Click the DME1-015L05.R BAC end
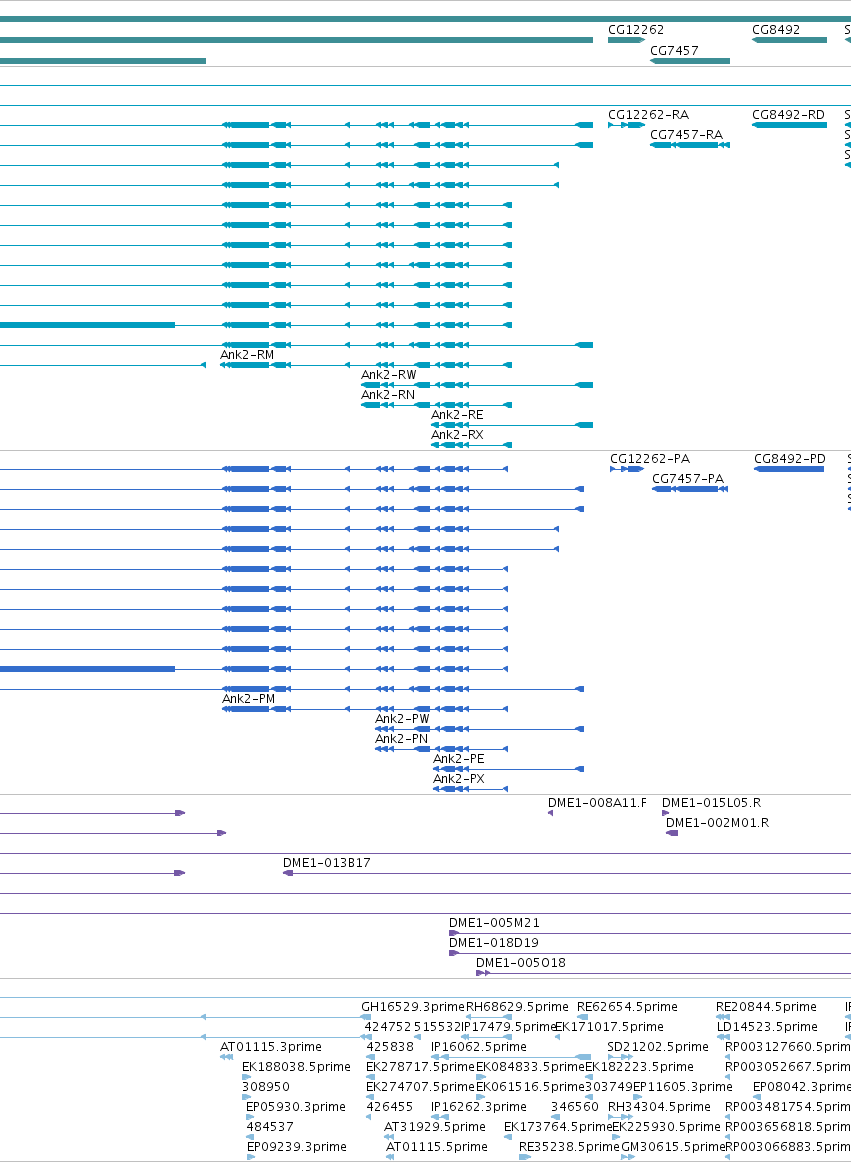851x1162 pixels. pyautogui.click(x=712, y=803)
